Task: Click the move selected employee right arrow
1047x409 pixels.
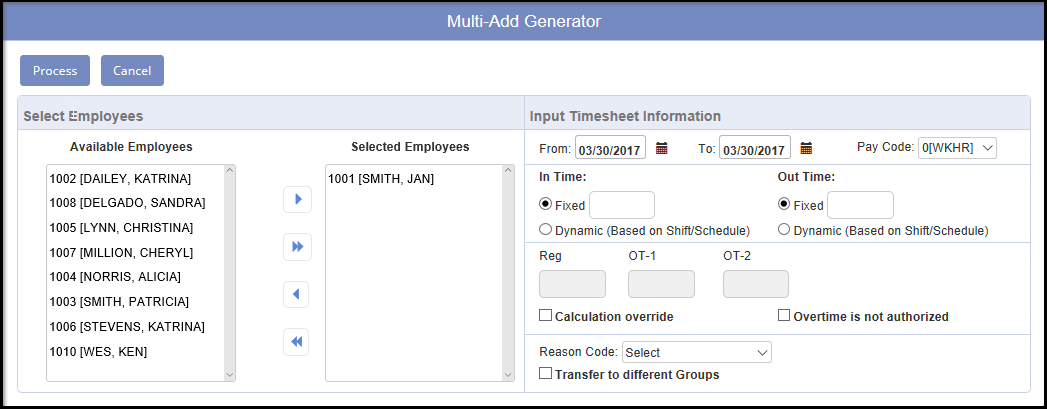Action: (297, 199)
